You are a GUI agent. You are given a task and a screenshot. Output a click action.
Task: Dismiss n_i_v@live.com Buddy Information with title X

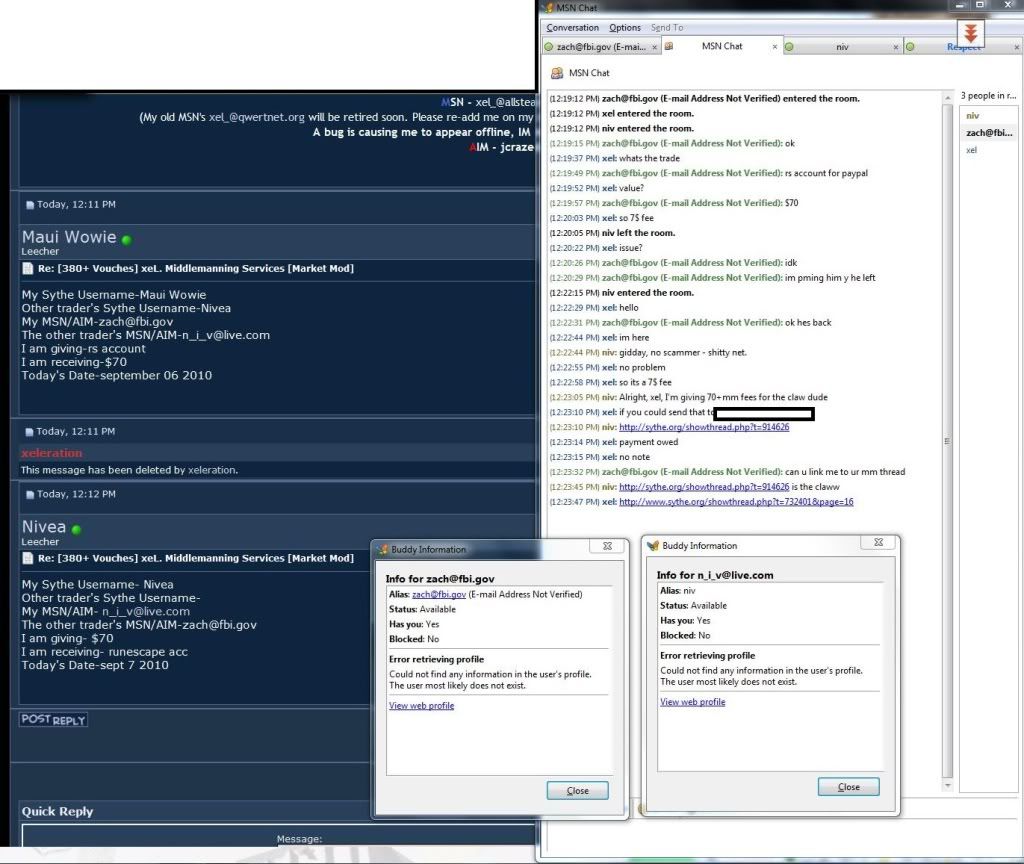(878, 542)
